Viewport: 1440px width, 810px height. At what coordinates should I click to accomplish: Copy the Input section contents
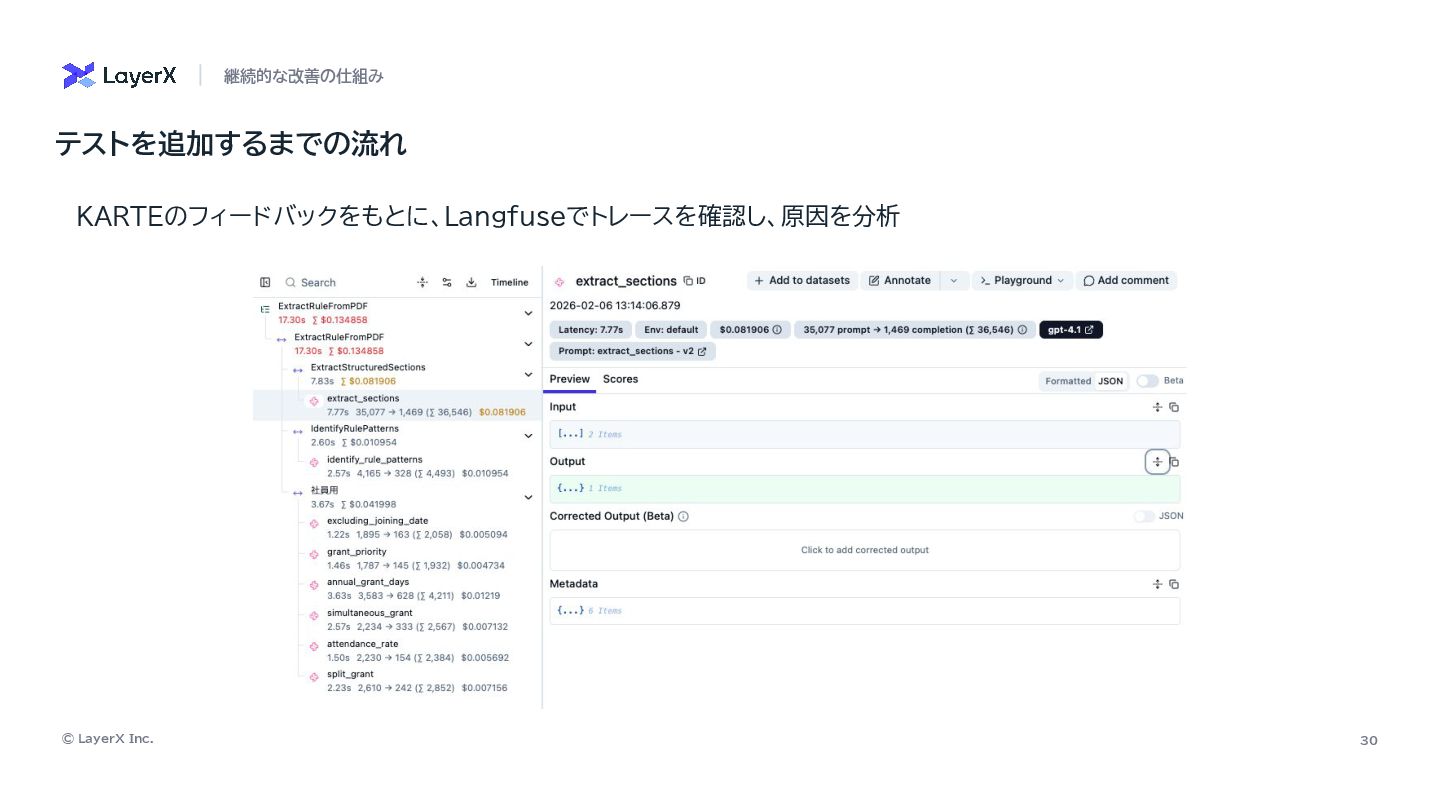point(1174,407)
